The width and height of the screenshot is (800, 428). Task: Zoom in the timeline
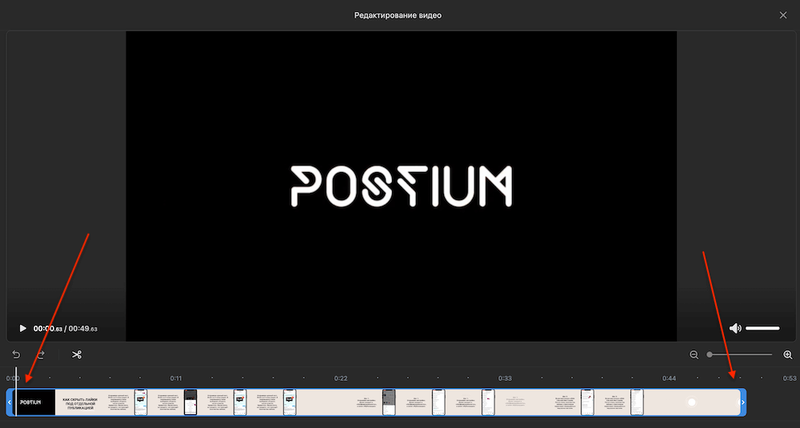click(788, 355)
